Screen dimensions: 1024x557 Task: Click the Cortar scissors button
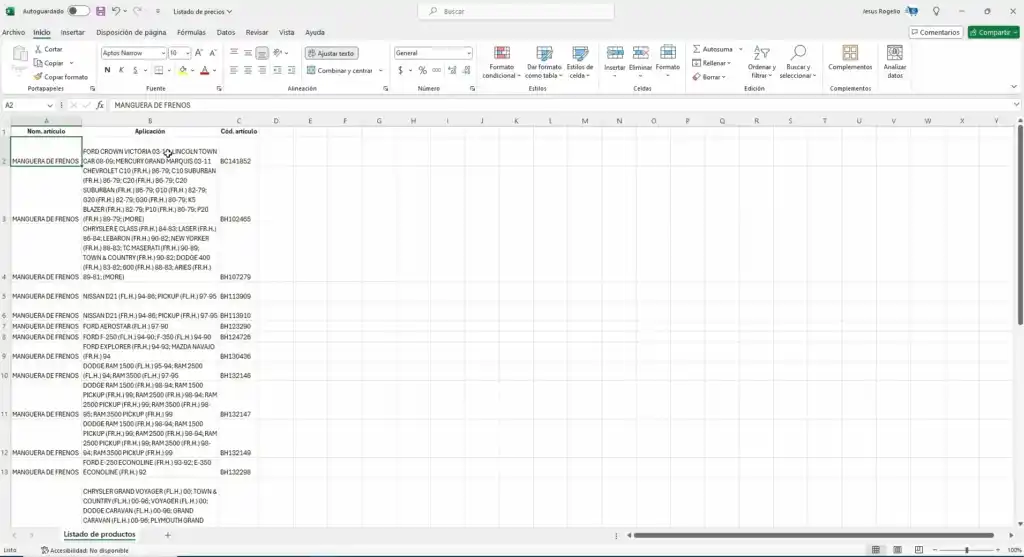48,49
